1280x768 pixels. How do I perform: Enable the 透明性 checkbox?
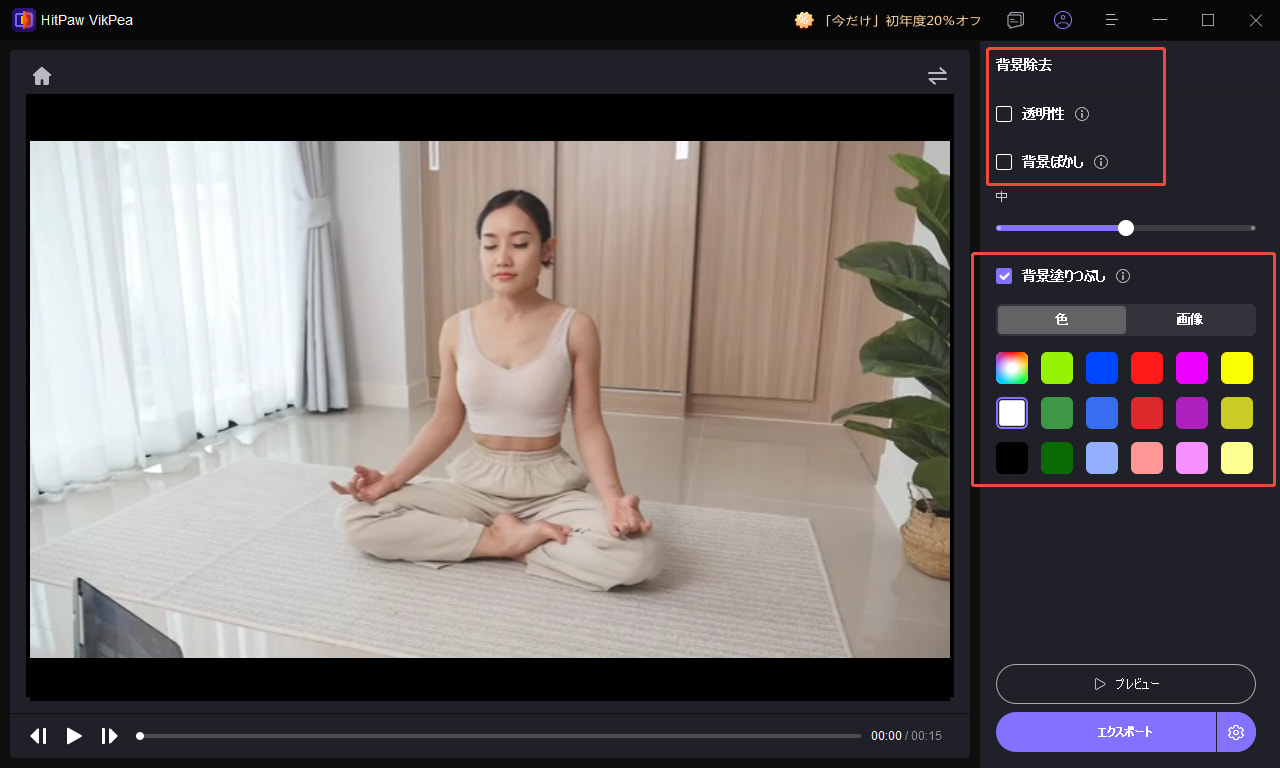click(1003, 114)
